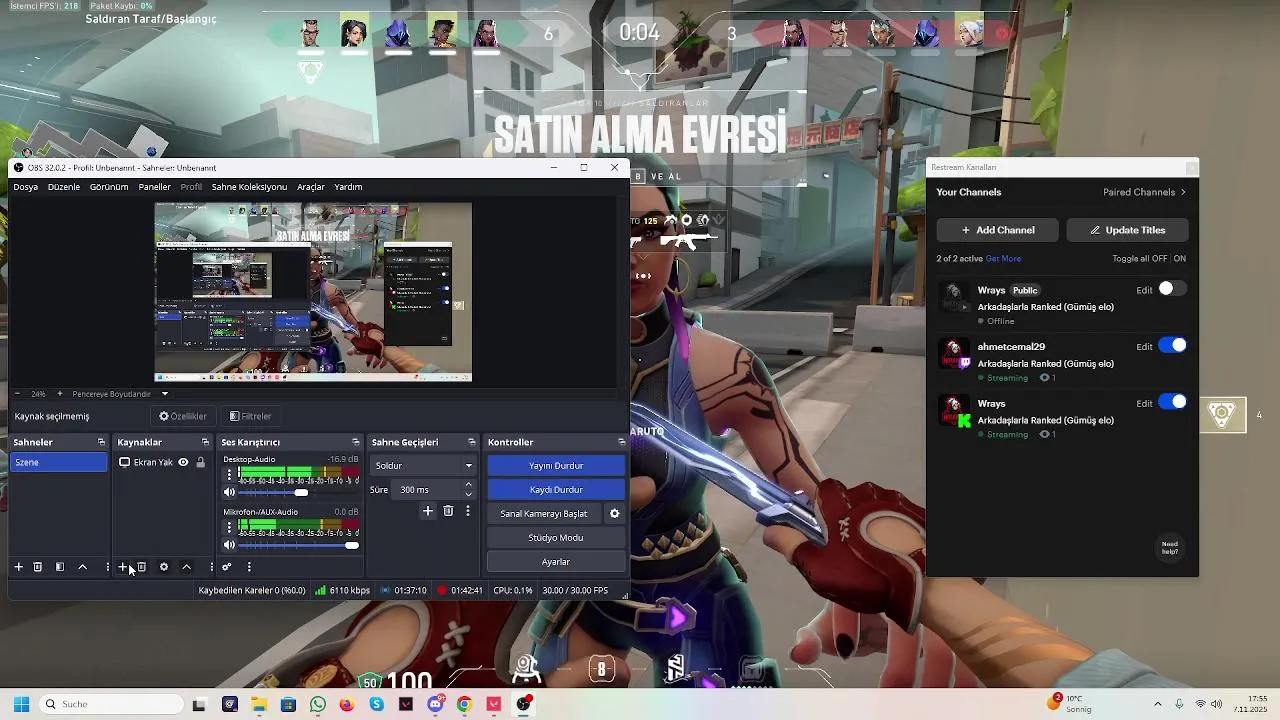Open Pencereye Boyutlandır scaling dropdown
Viewport: 1280px width, 720px height.
120,394
